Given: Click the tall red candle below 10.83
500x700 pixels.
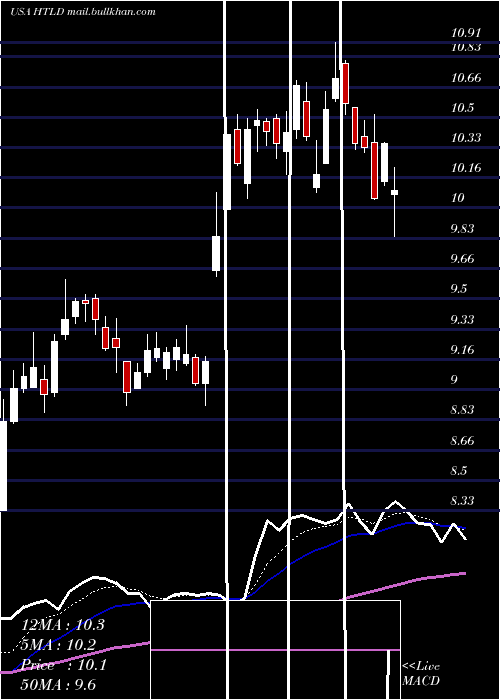Looking at the screenshot, I should (345, 86).
